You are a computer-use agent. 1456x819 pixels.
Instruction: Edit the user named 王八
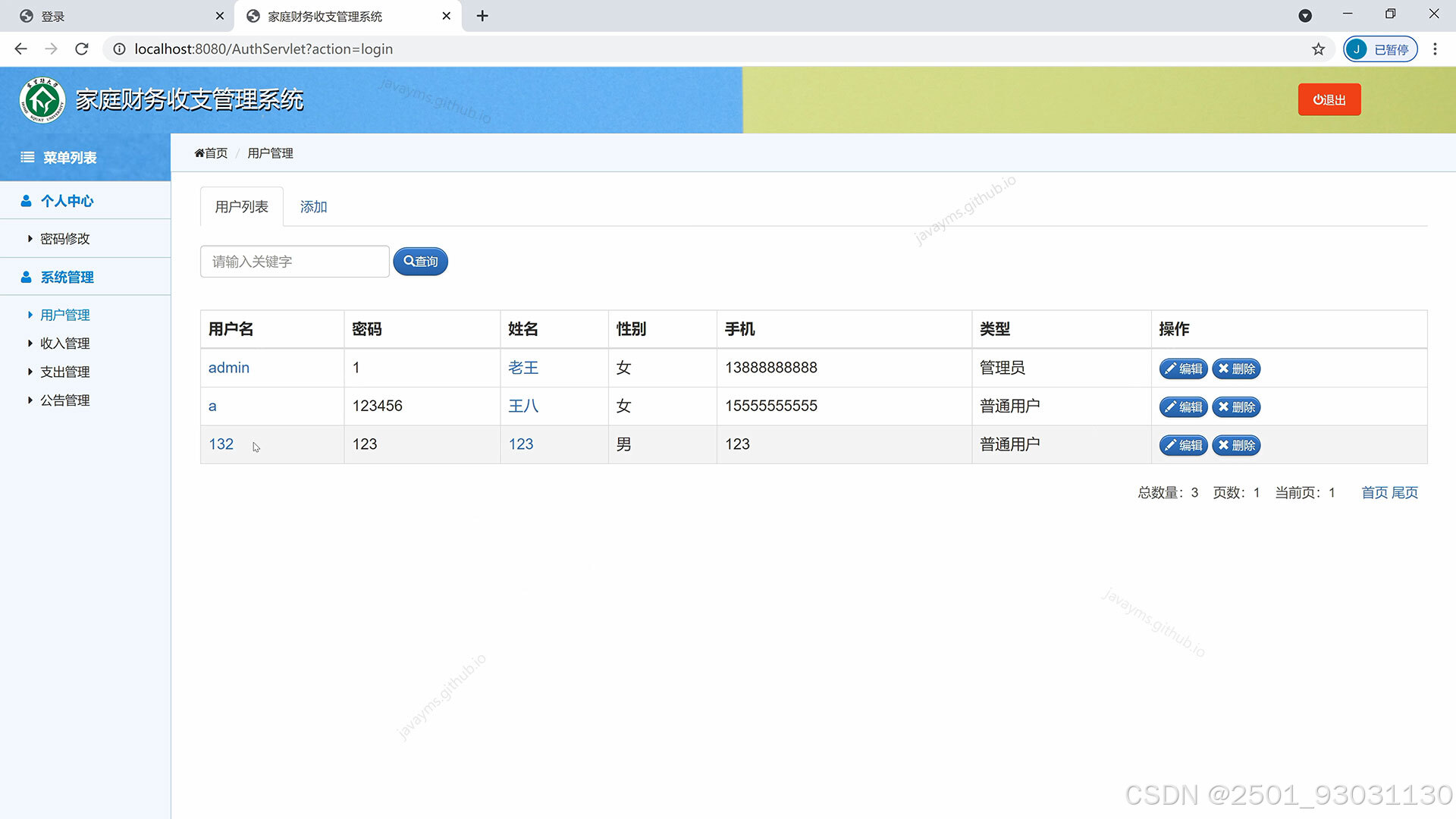point(1183,407)
